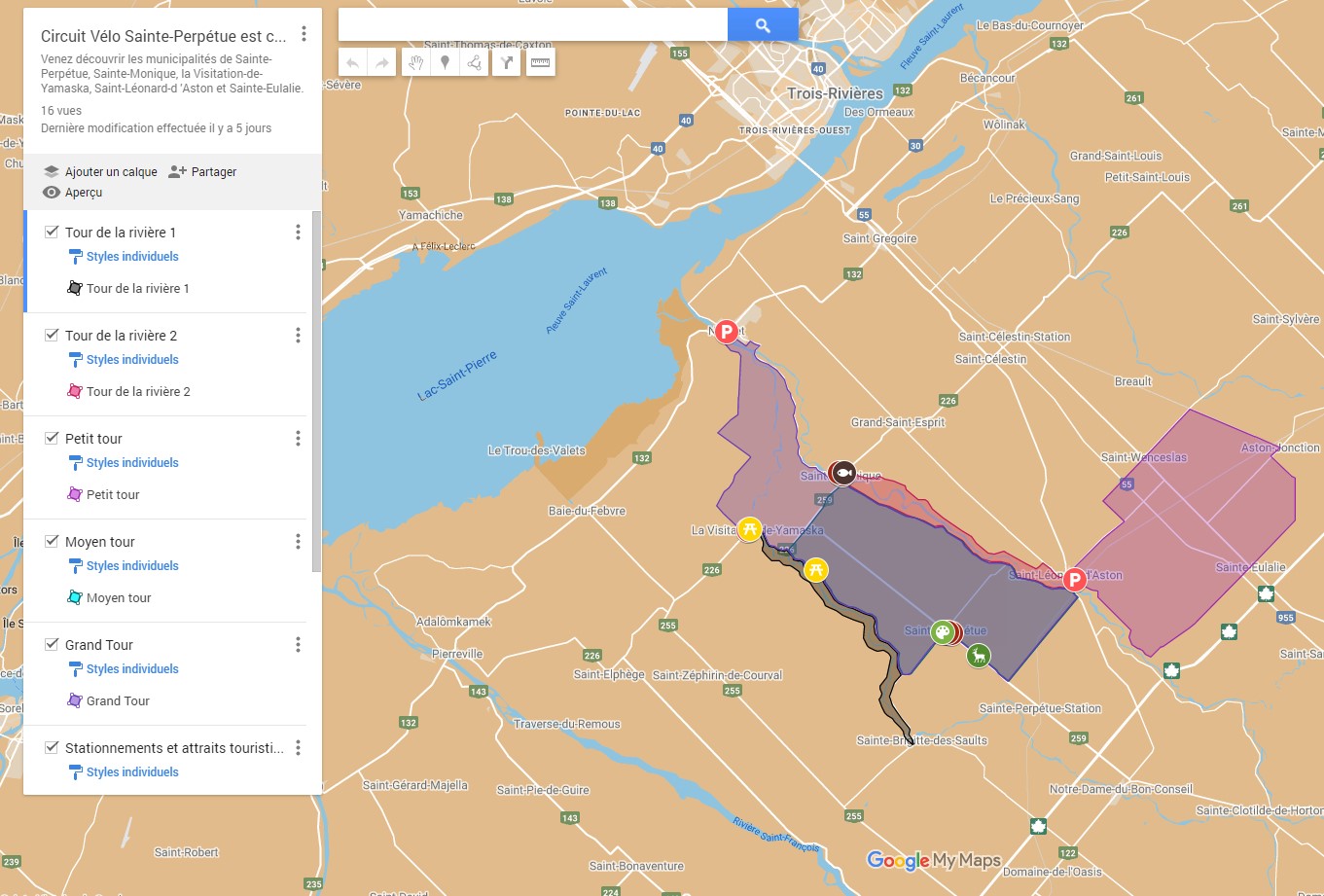
Task: Open Styles individuels for Petit tour
Action: [124, 463]
